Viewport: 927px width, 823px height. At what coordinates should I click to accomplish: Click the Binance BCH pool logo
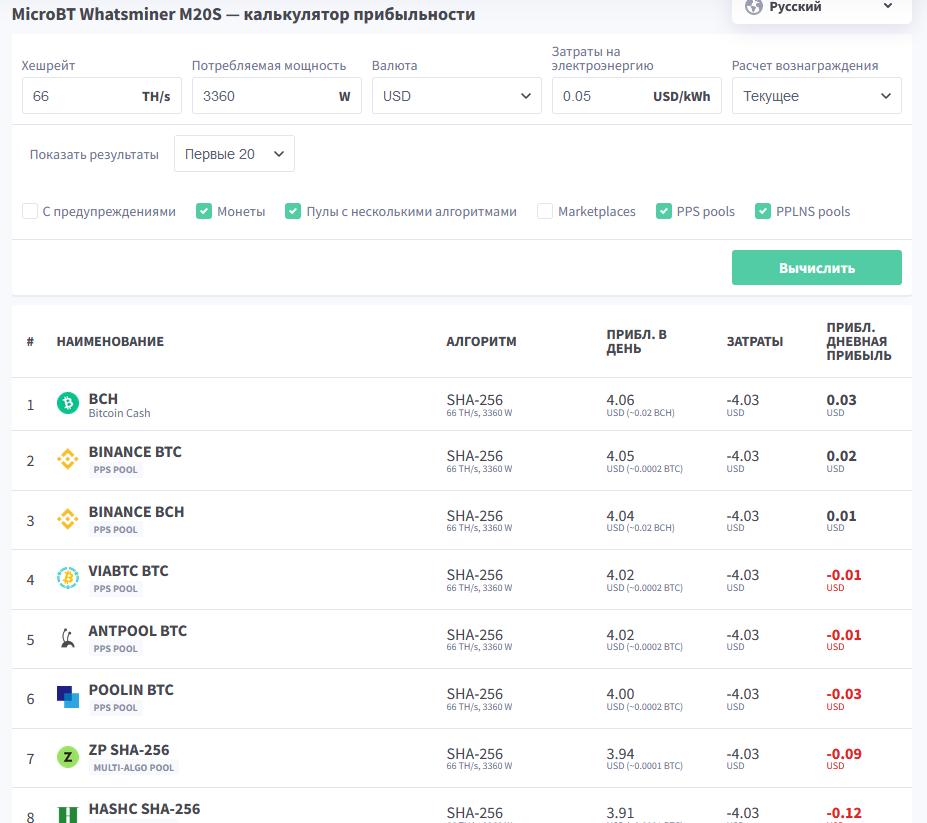click(67, 519)
